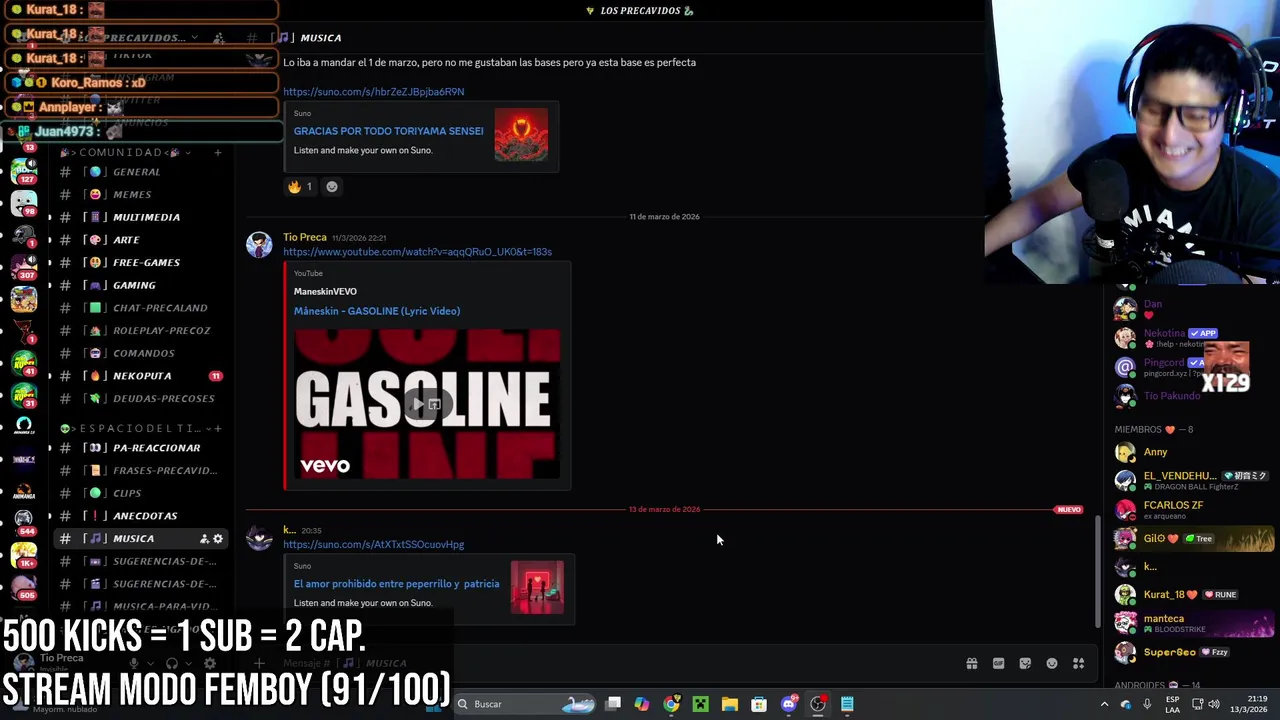Viewport: 1280px width, 720px height.
Task: Collapse the COMUNIDAD category
Action: coord(126,152)
